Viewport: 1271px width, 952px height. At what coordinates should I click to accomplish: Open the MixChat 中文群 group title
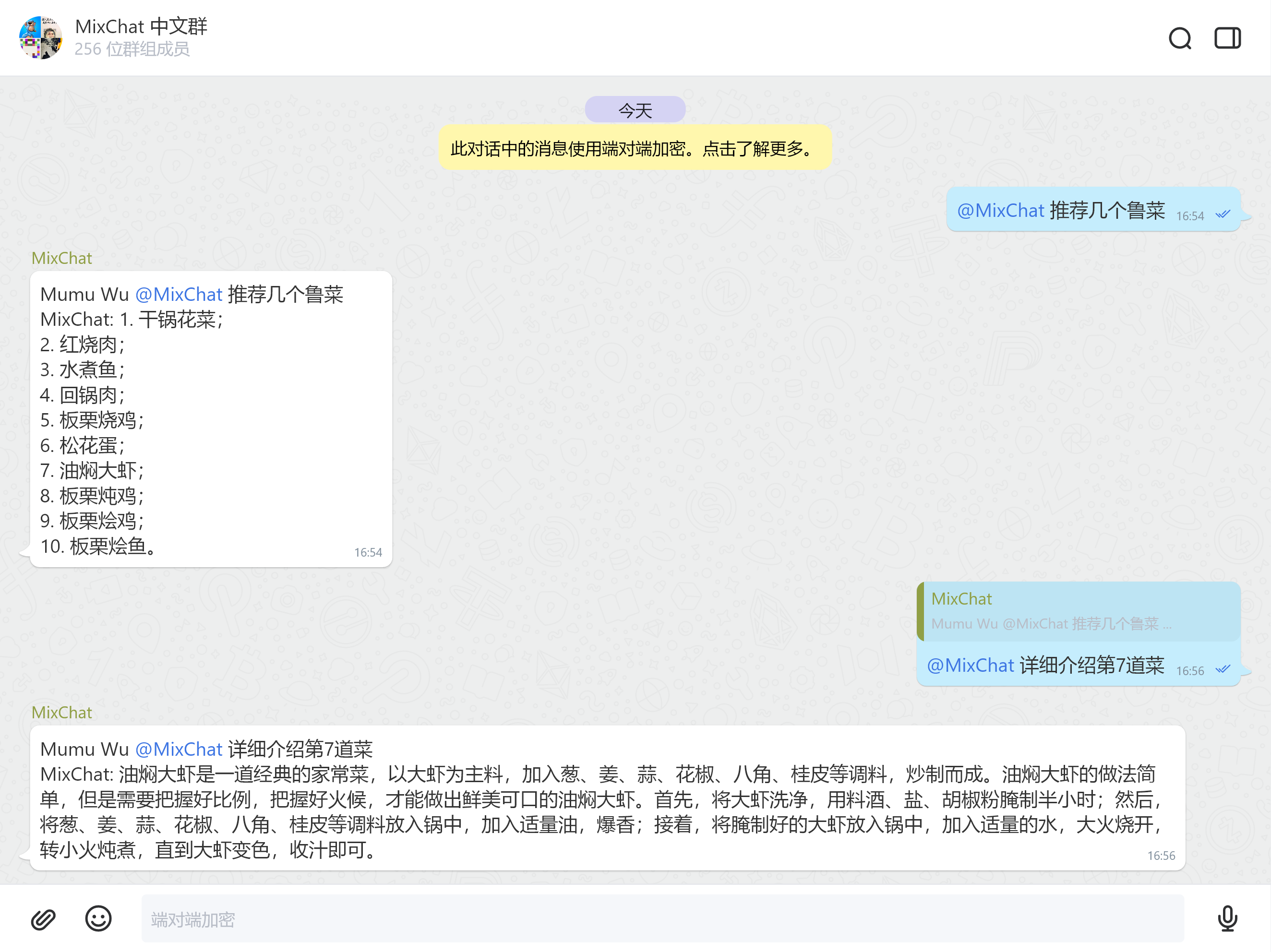pos(141,26)
